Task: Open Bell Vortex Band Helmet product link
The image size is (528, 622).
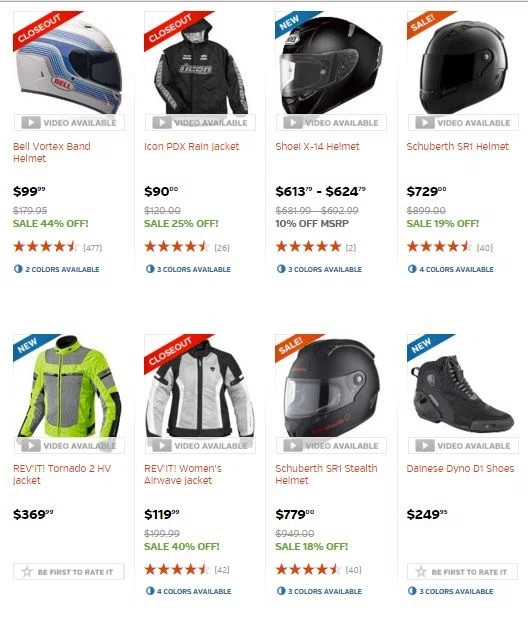Action: (52, 152)
